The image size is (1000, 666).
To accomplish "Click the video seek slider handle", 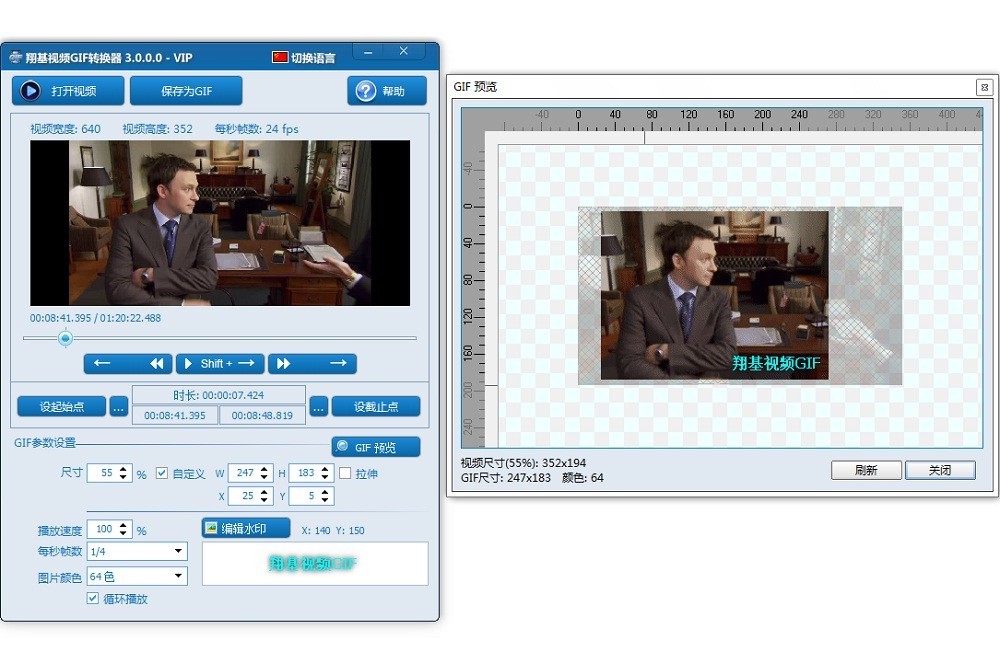I will pos(65,338).
